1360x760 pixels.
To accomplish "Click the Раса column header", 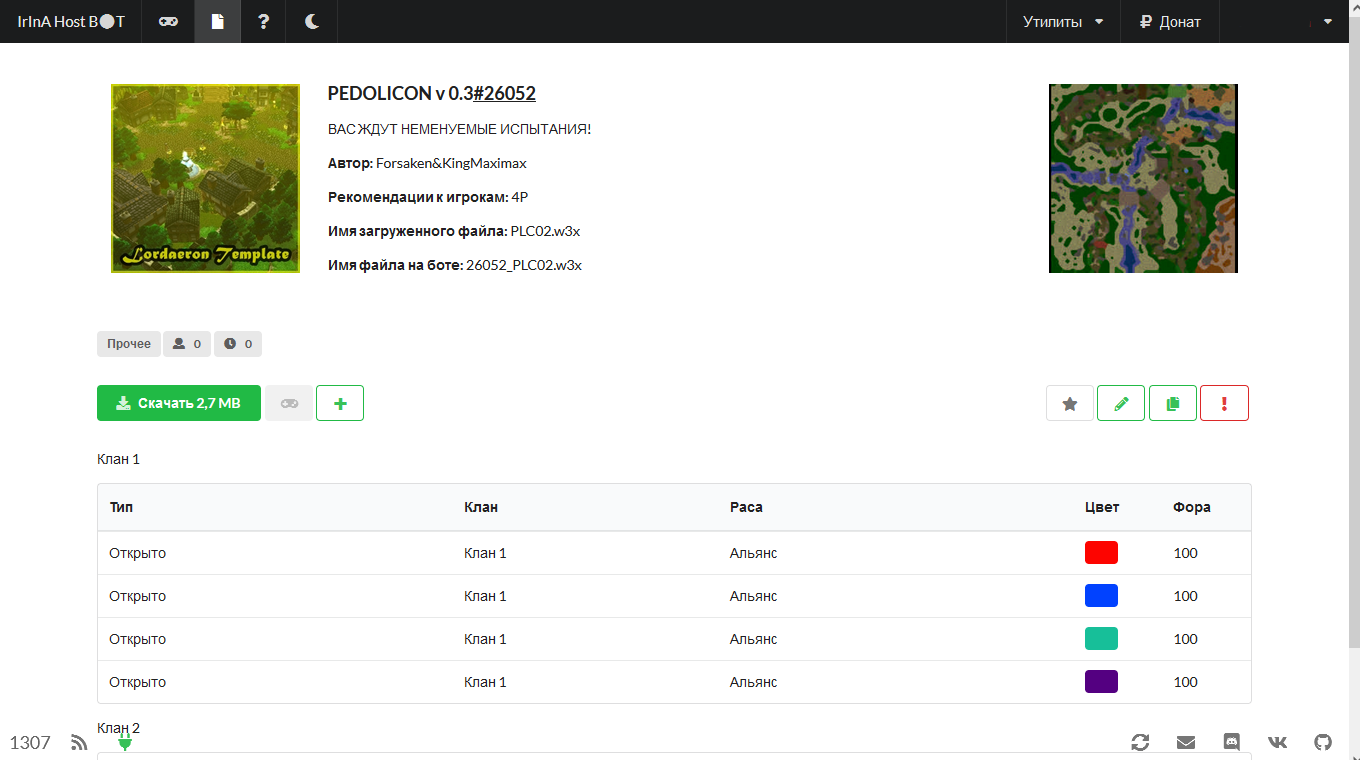I will click(x=746, y=507).
